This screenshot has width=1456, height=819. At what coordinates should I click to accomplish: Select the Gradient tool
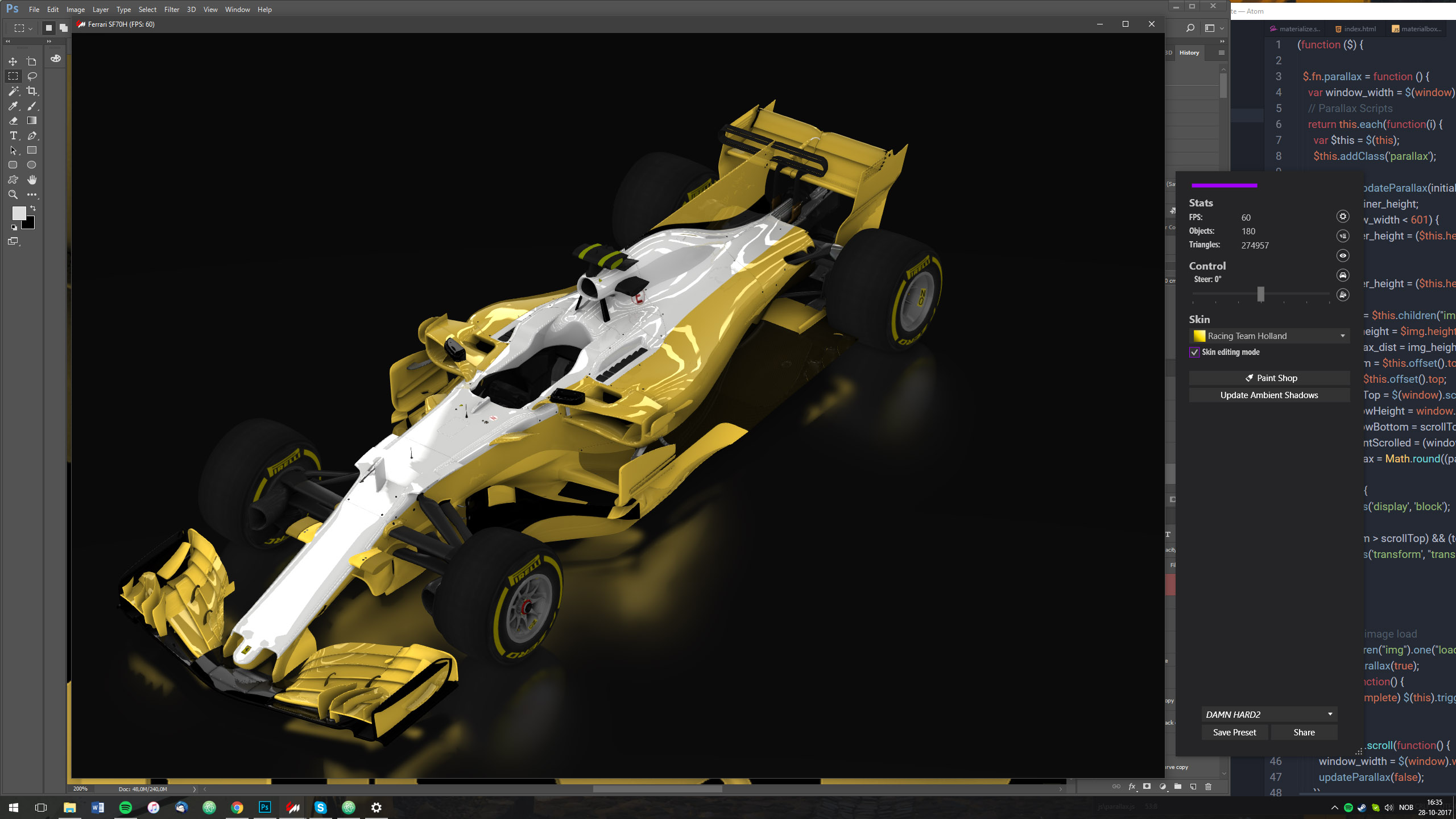32,121
